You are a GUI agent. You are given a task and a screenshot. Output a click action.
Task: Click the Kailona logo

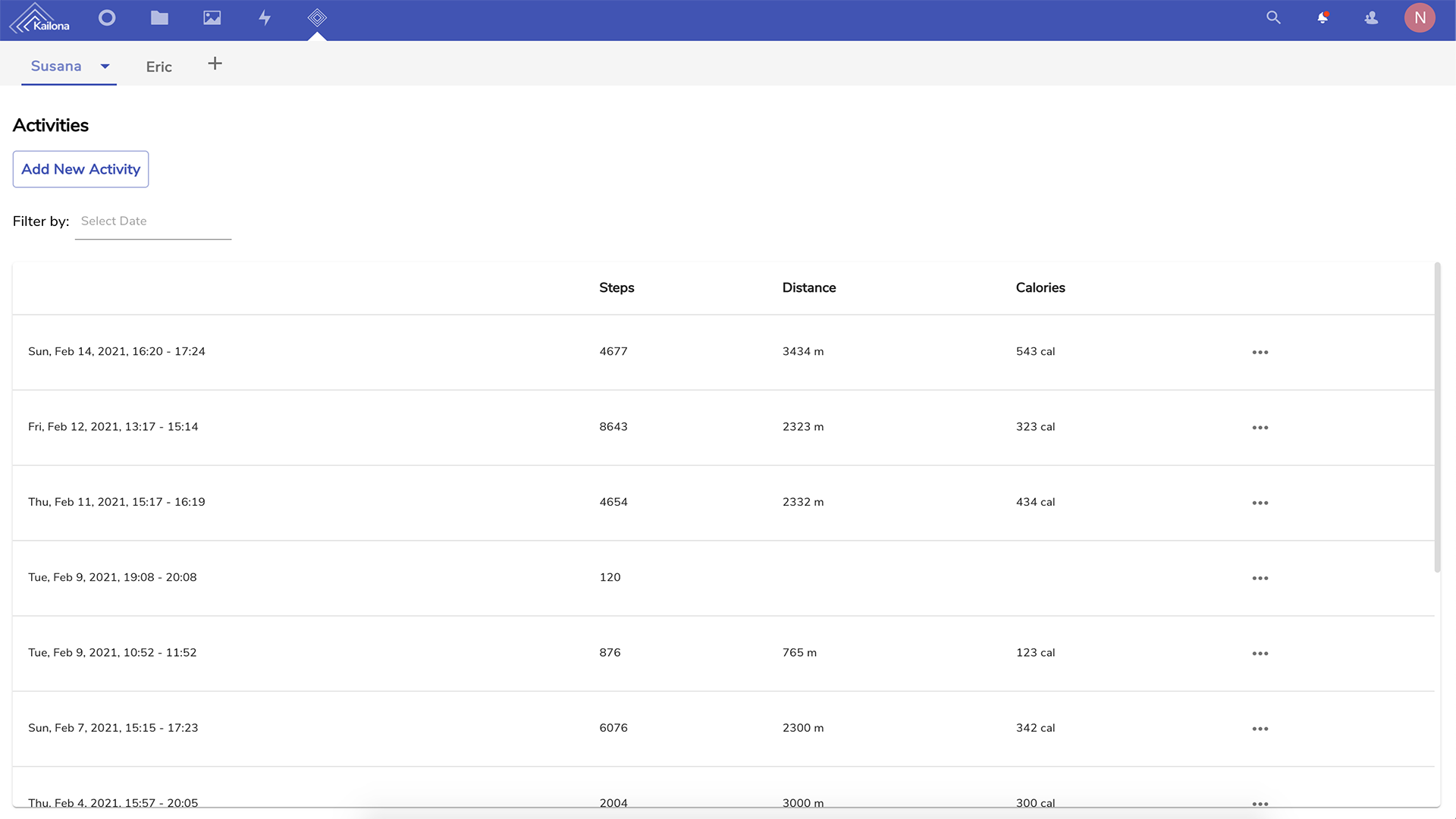point(39,18)
